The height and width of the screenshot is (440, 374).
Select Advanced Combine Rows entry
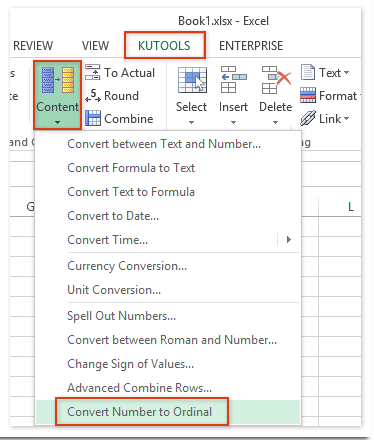pyautogui.click(x=168, y=388)
